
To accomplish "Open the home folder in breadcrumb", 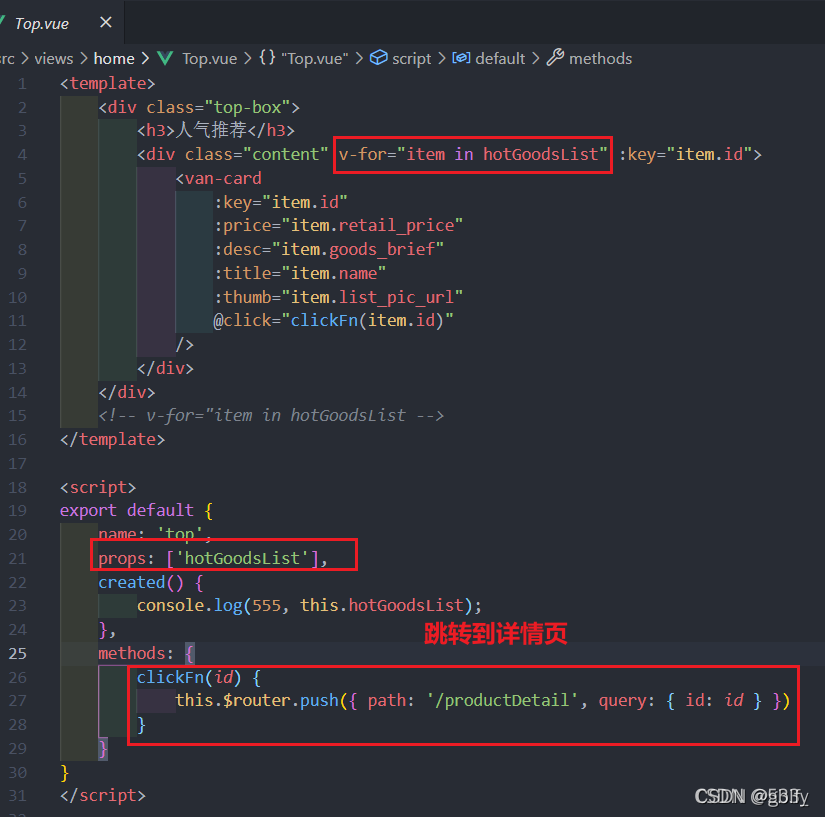I will (x=114, y=58).
